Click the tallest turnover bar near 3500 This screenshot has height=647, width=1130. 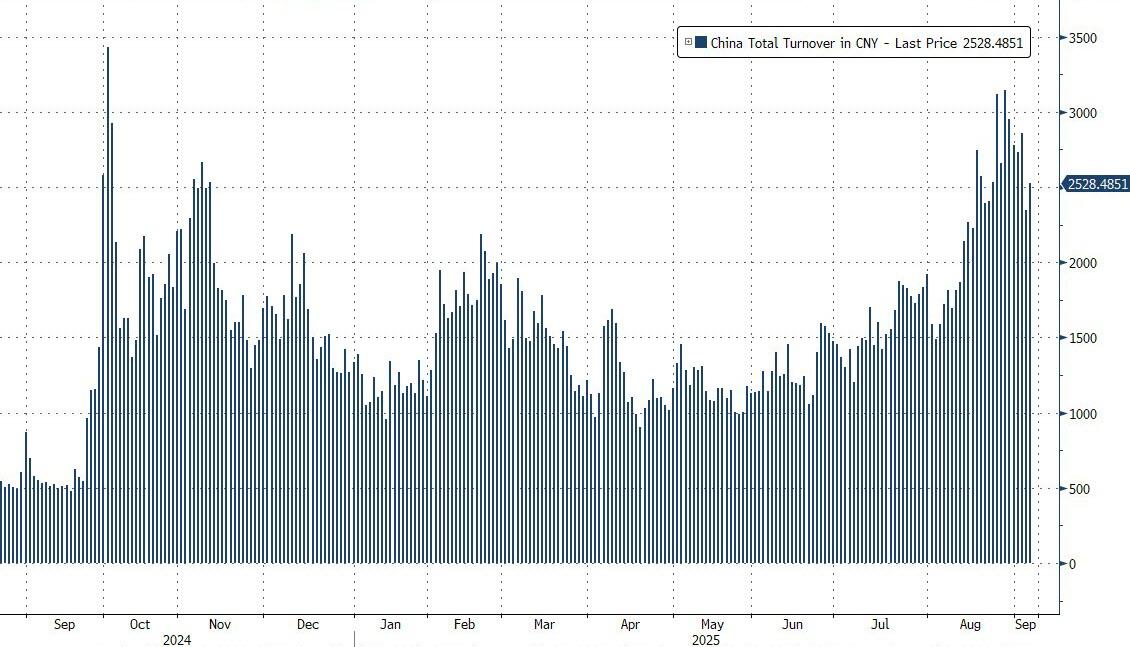tap(108, 300)
